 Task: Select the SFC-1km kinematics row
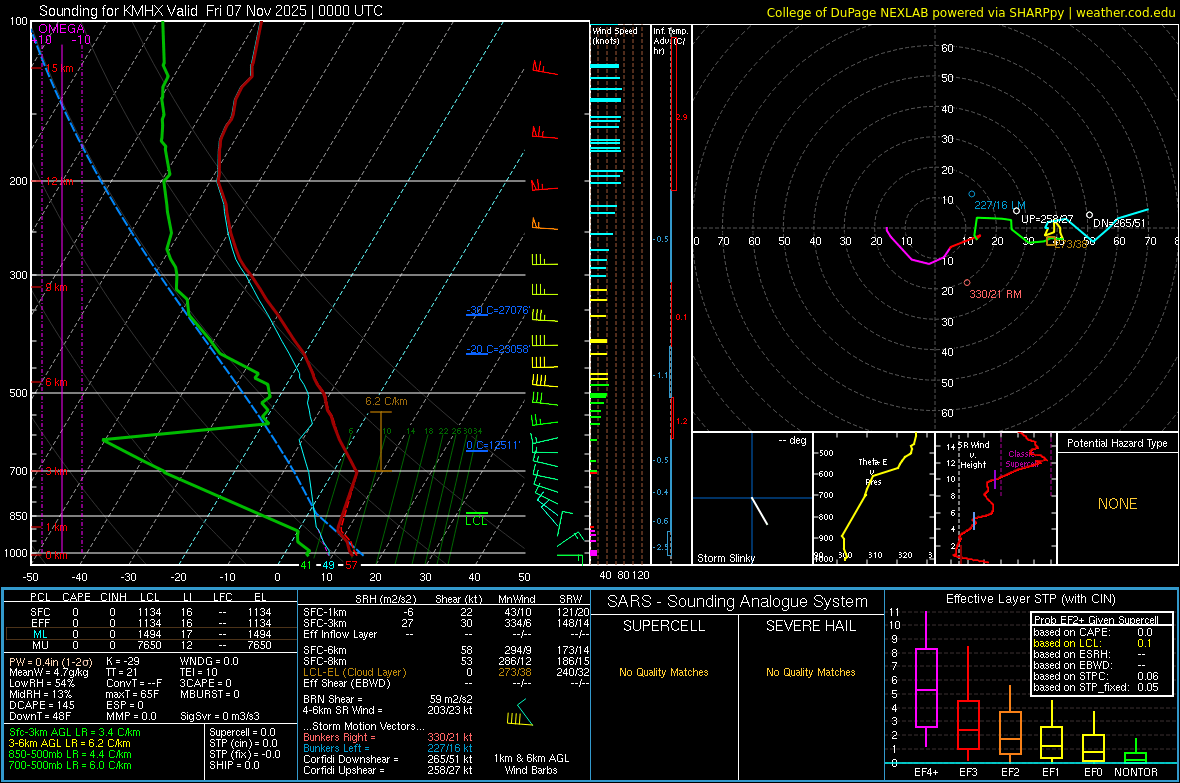tap(446, 612)
